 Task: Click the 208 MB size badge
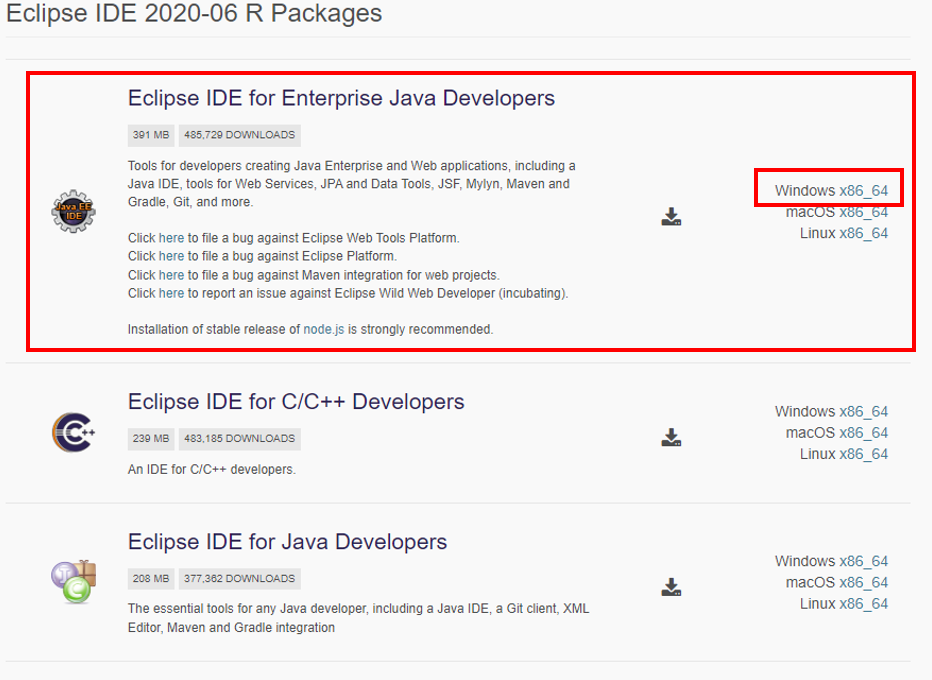(x=151, y=579)
